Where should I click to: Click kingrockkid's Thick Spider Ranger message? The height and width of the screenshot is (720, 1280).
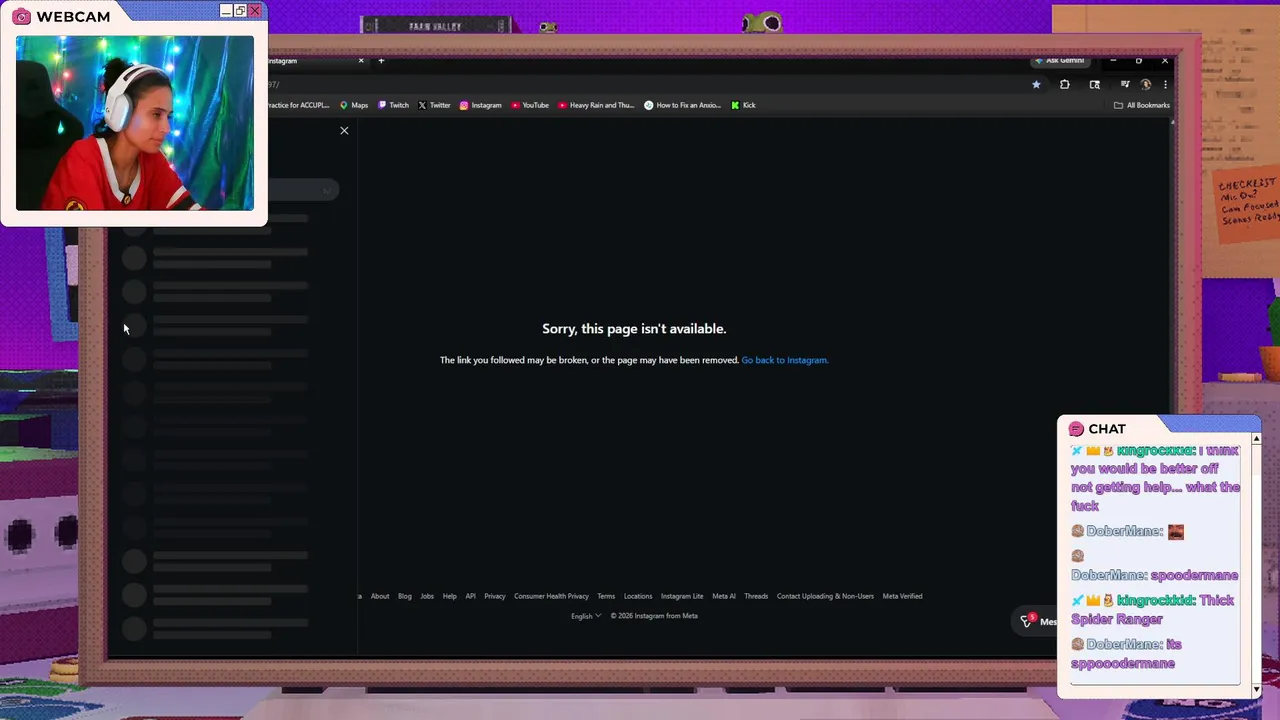[1153, 609]
